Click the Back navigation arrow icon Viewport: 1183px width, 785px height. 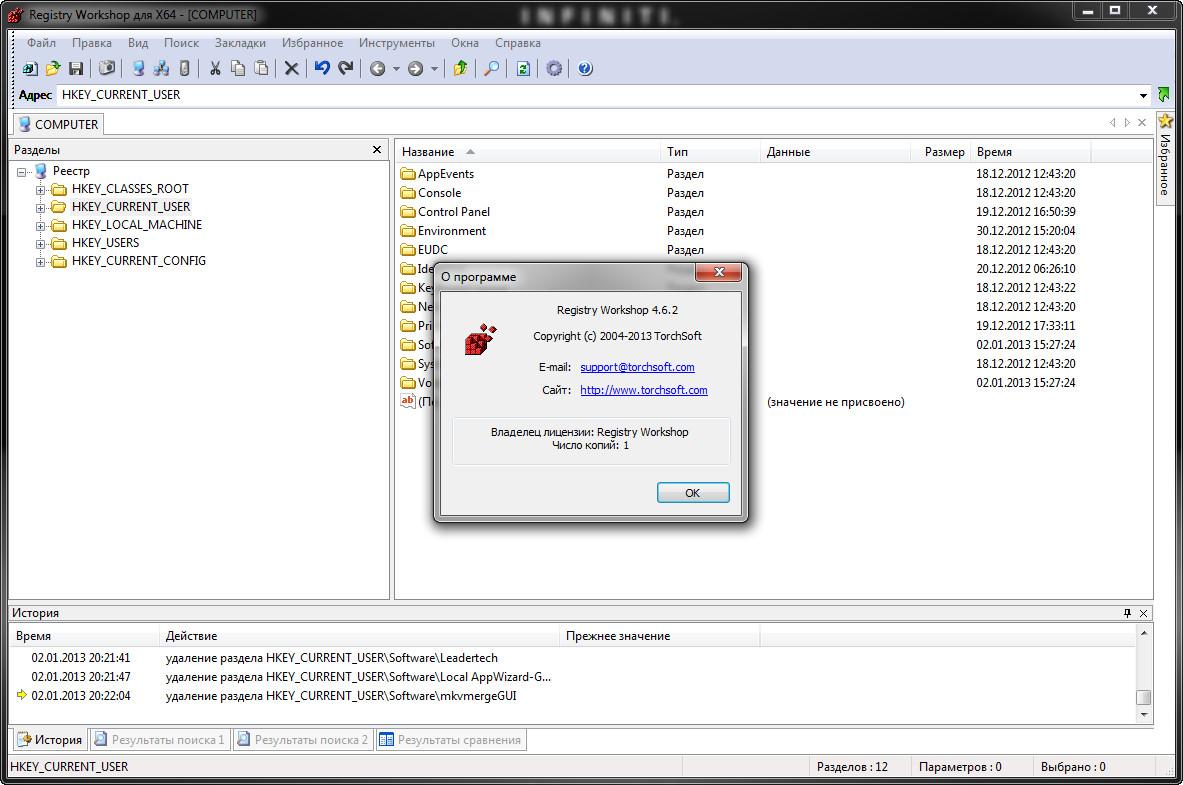pos(377,69)
